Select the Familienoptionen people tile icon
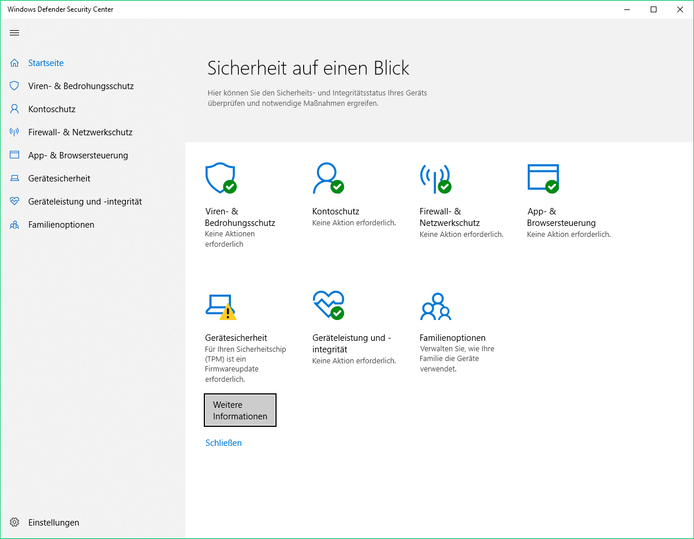The image size is (694, 539). click(435, 305)
